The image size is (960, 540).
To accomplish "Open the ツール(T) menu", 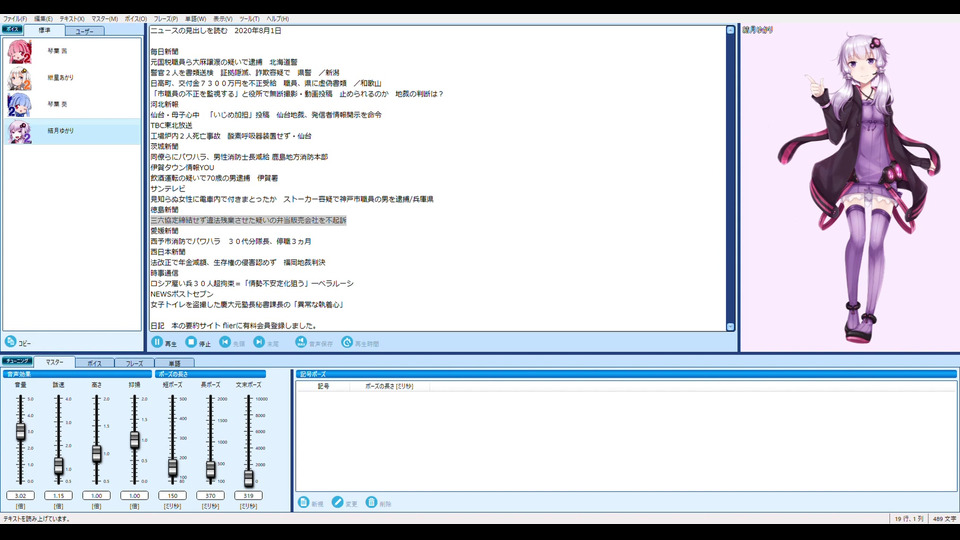I will click(249, 19).
